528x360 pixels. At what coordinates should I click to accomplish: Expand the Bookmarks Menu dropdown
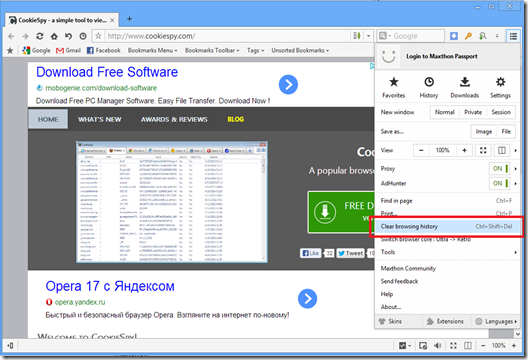pos(153,51)
